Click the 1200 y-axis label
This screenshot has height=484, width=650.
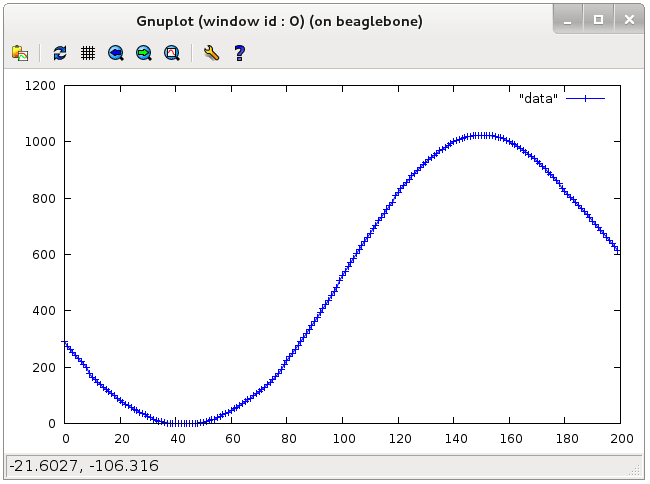40,86
